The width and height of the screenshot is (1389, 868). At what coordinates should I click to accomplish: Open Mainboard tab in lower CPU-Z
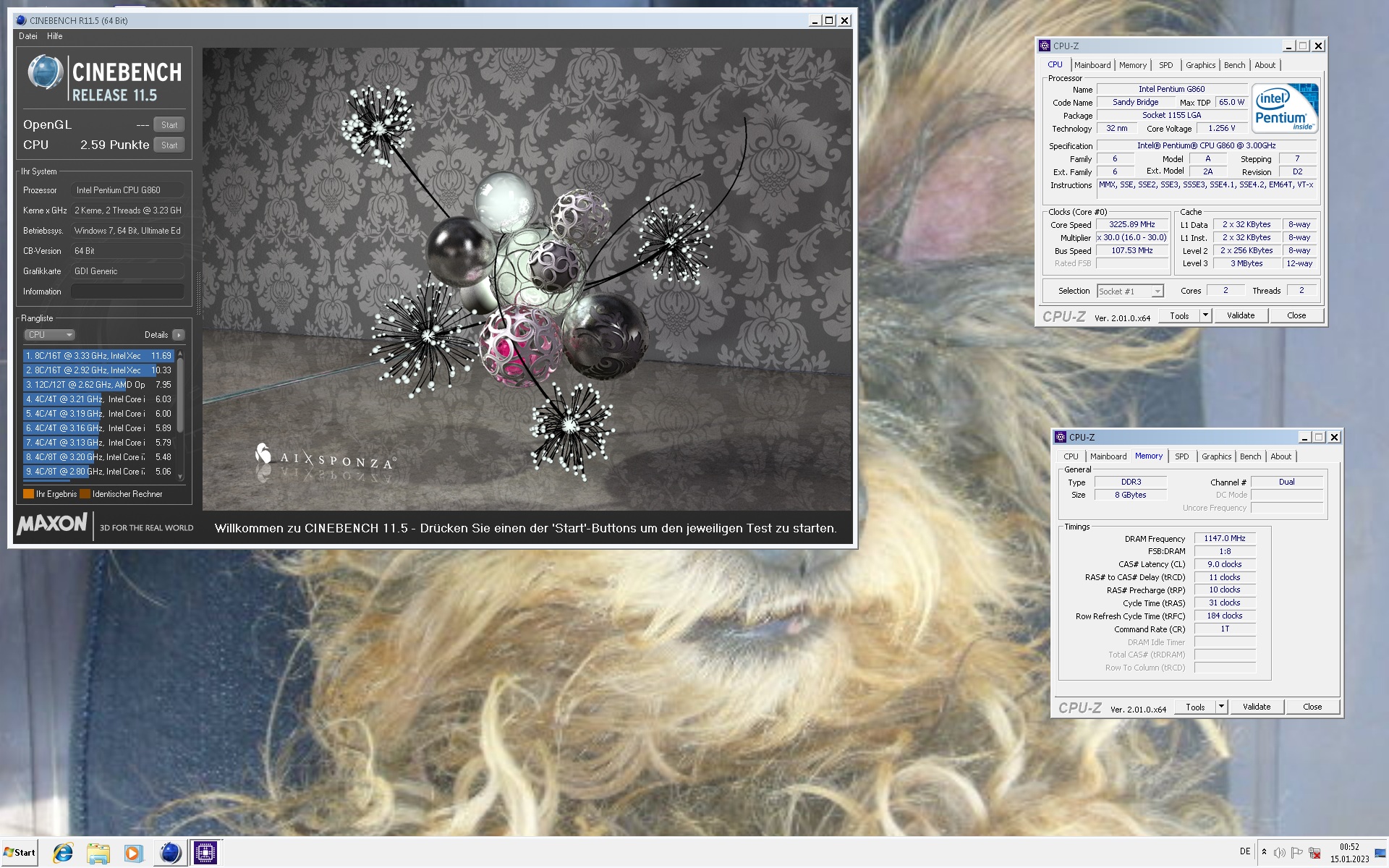coord(1108,456)
